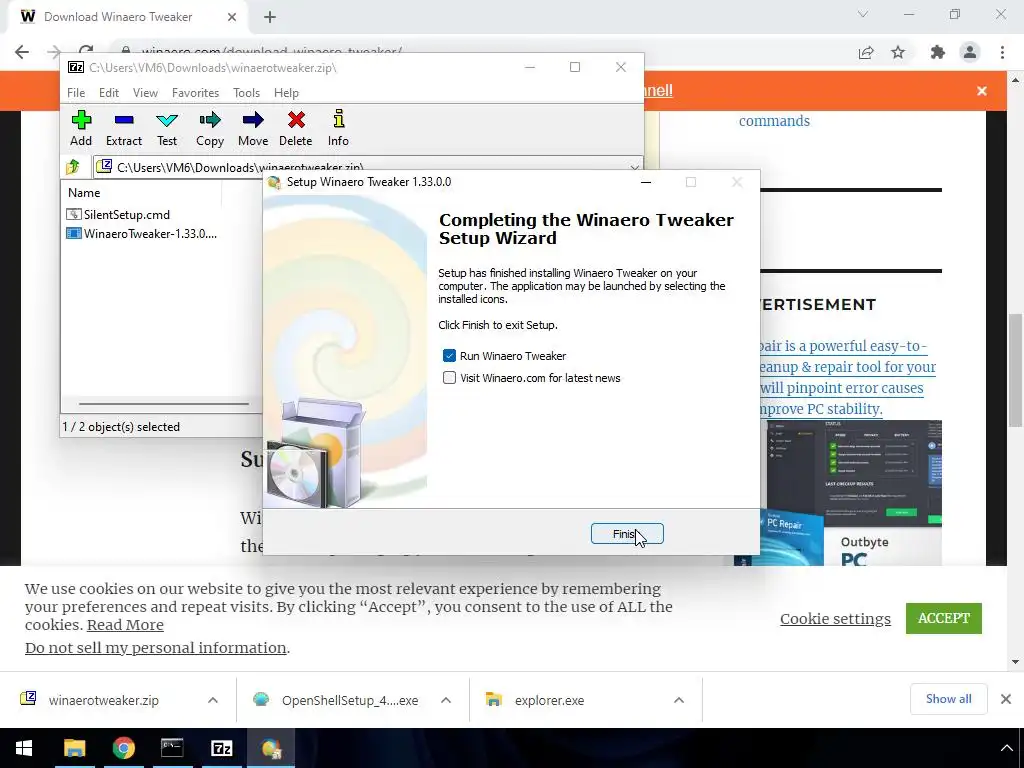The image size is (1024, 768).
Task: Dismiss the orange banner with X
Action: point(982,91)
